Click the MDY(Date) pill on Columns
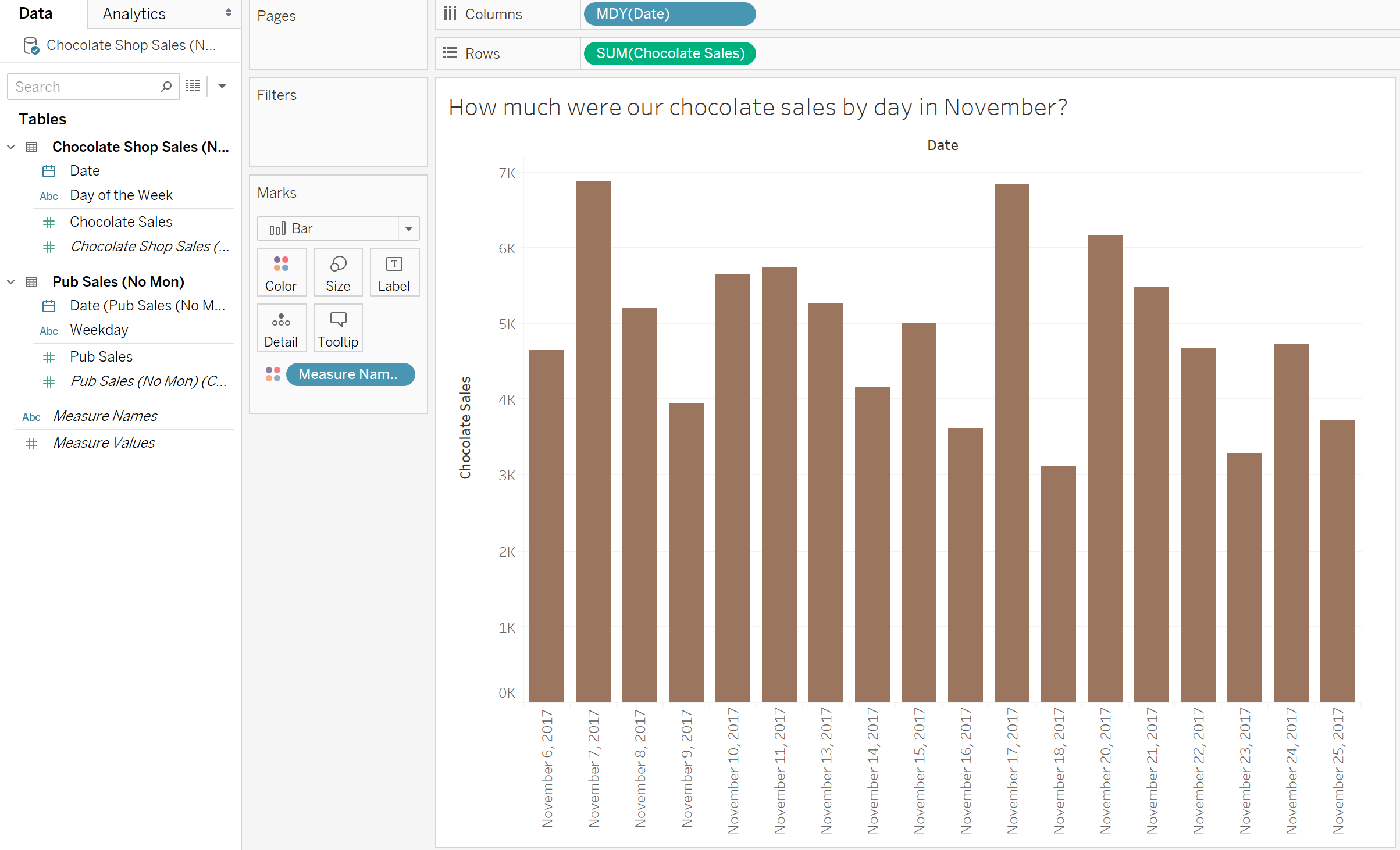The height and width of the screenshot is (850, 1400). pos(669,14)
